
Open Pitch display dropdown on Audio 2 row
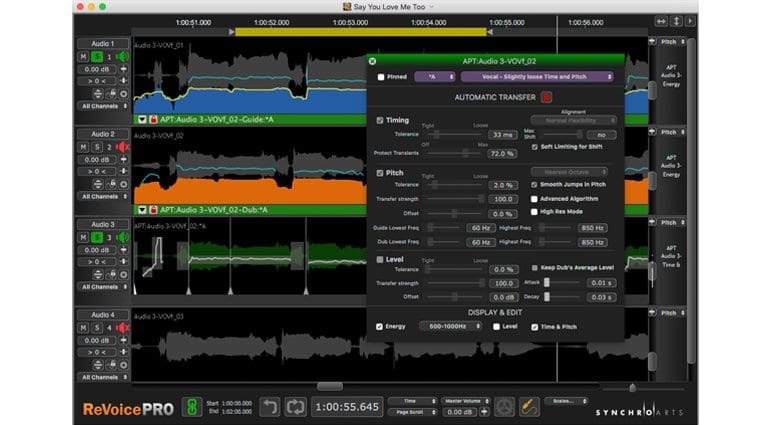672,132
